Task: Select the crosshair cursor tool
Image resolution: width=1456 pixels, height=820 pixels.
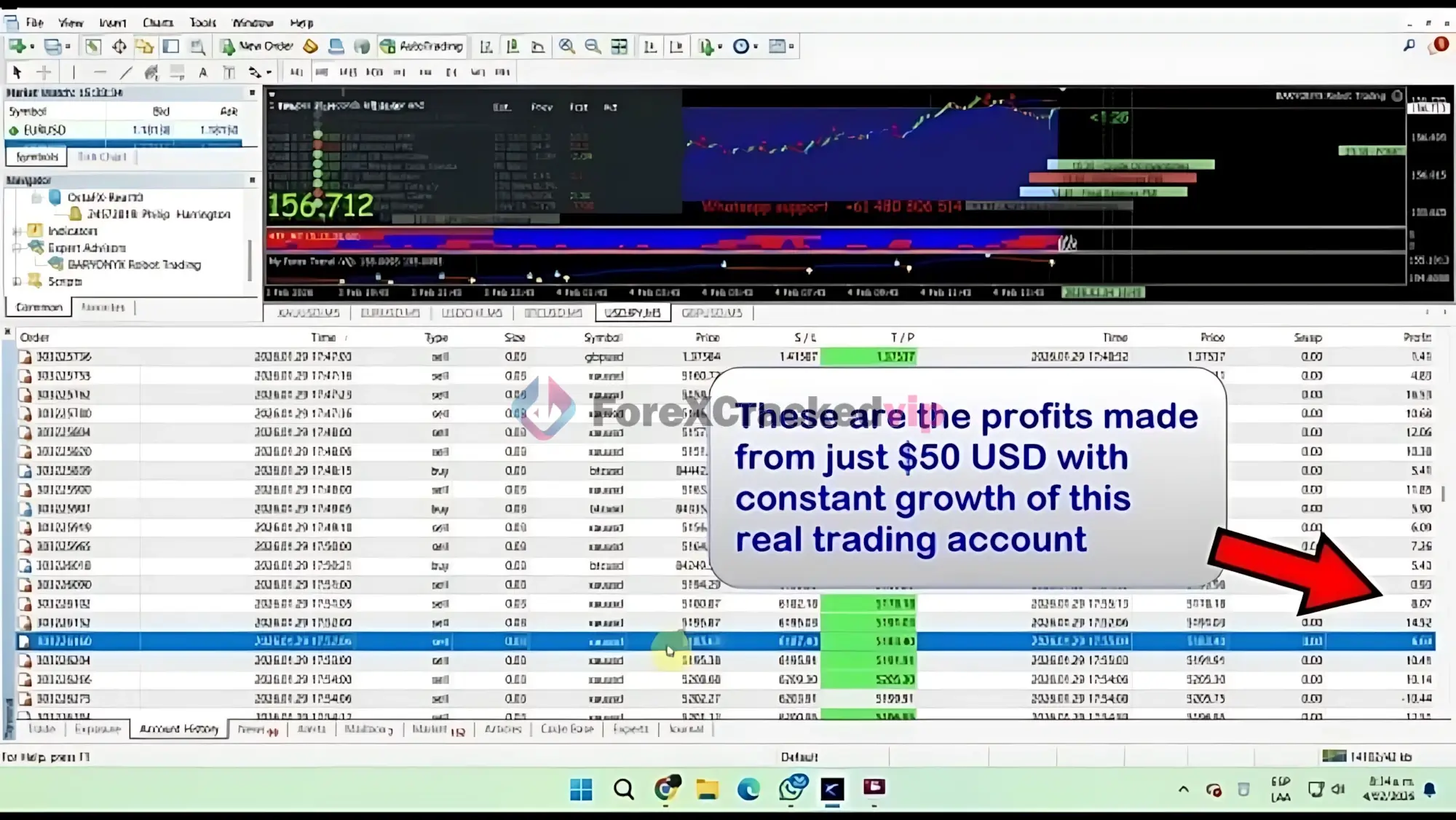Action: (x=44, y=72)
